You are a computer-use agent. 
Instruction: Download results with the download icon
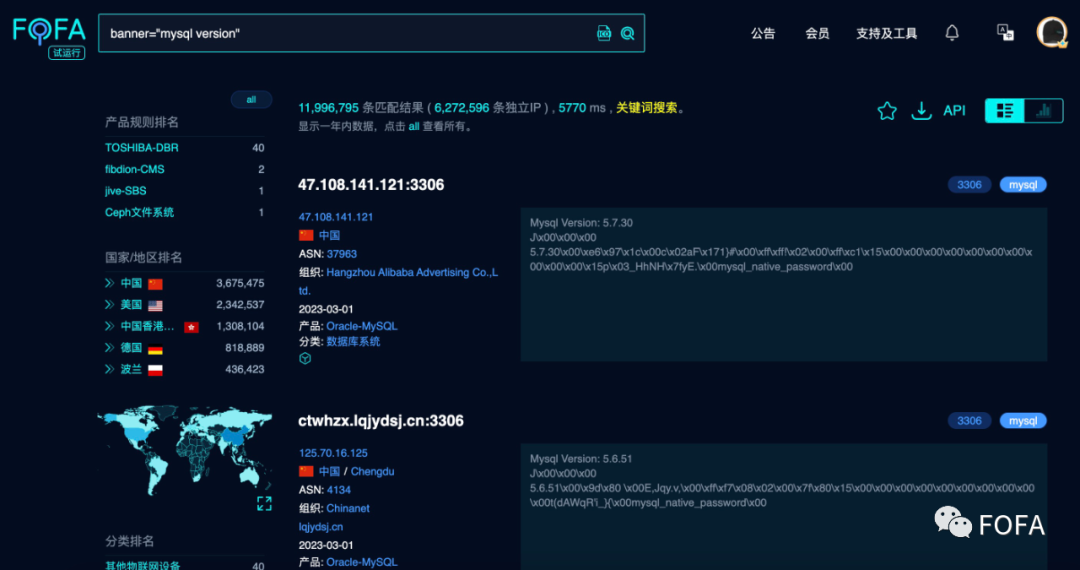click(x=921, y=111)
